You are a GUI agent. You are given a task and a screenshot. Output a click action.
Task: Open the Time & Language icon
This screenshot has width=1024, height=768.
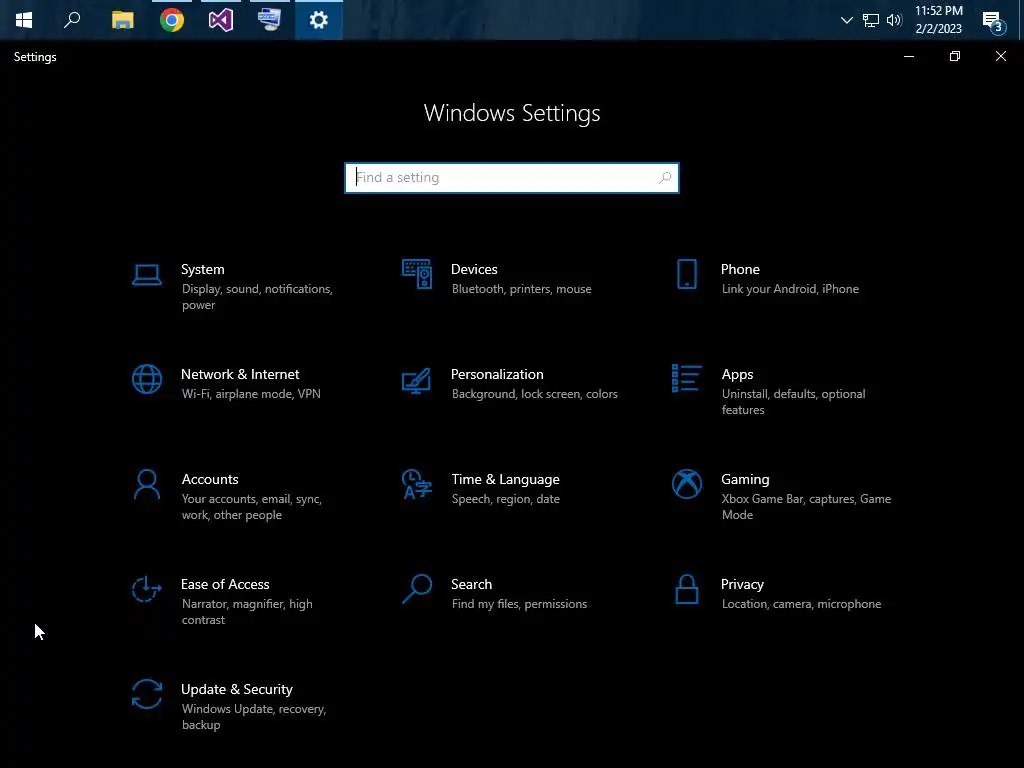pyautogui.click(x=417, y=484)
